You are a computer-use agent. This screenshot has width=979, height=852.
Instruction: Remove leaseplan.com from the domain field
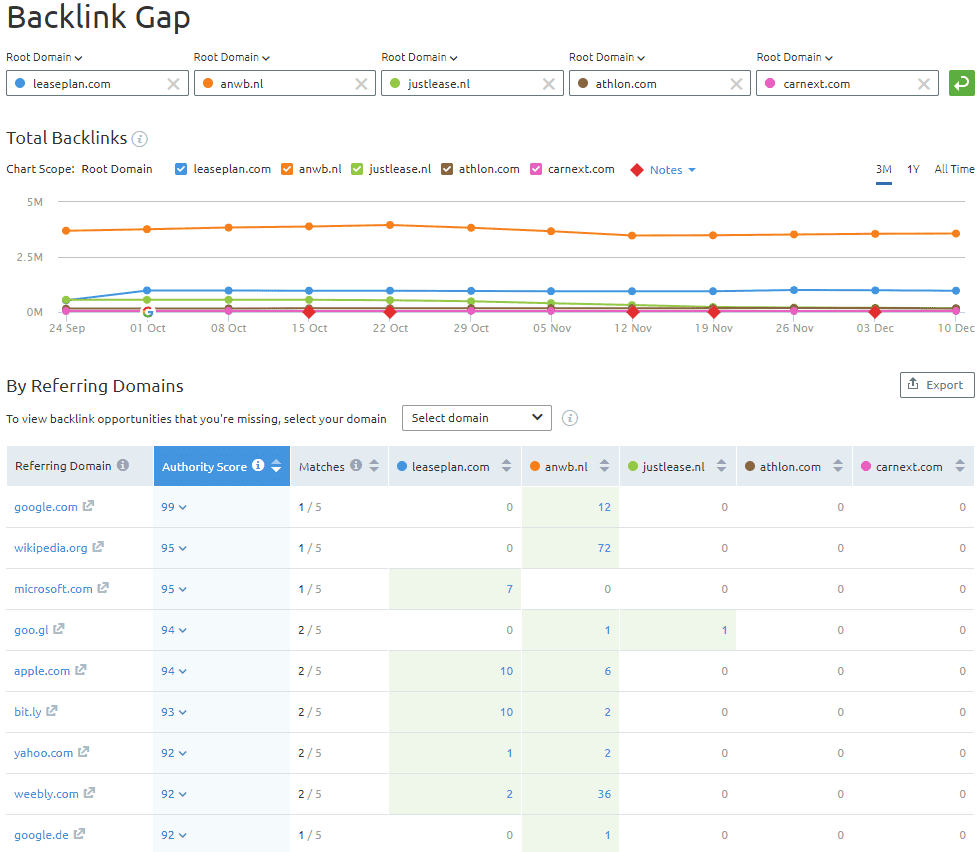pyautogui.click(x=174, y=84)
